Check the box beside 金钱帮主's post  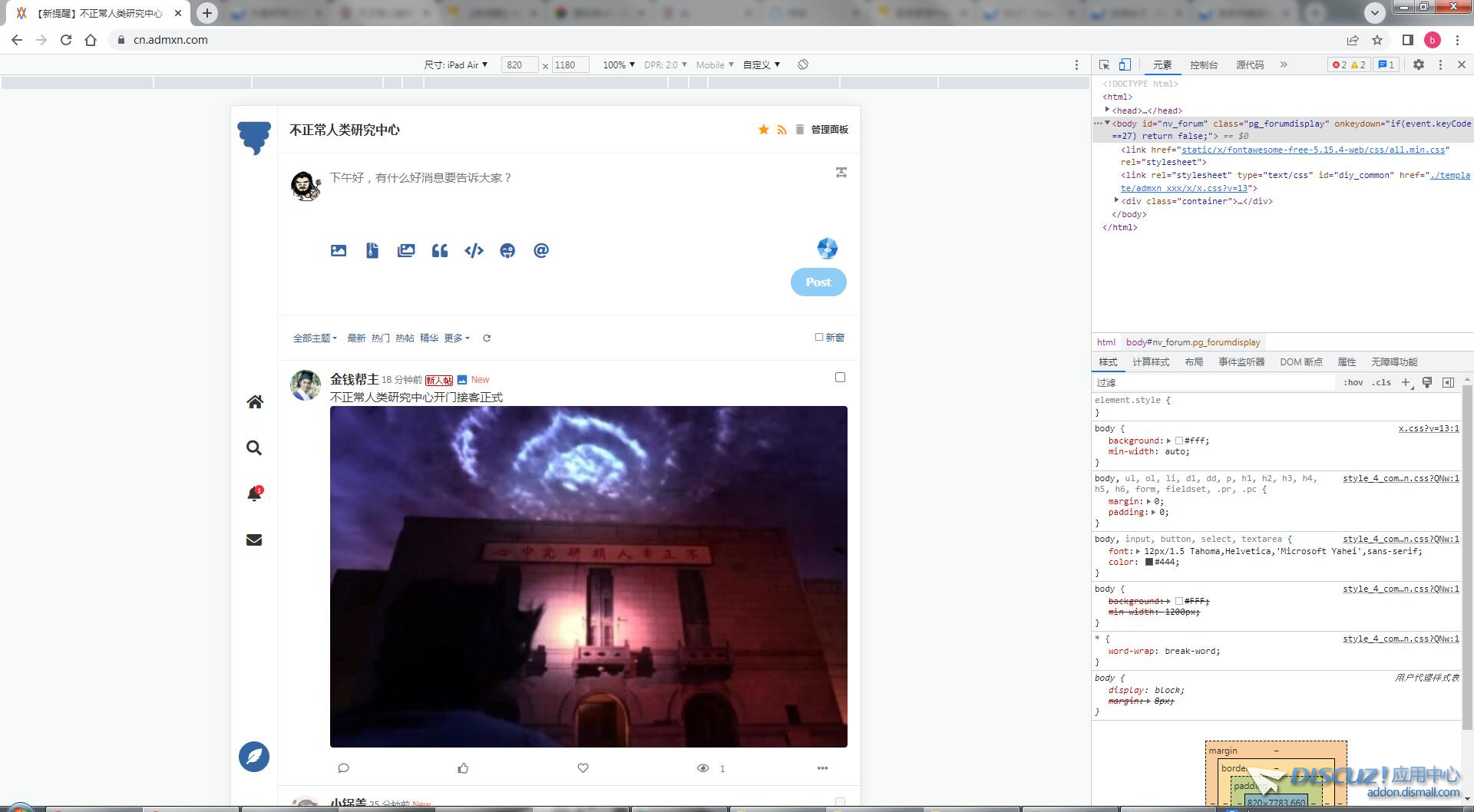(x=840, y=378)
